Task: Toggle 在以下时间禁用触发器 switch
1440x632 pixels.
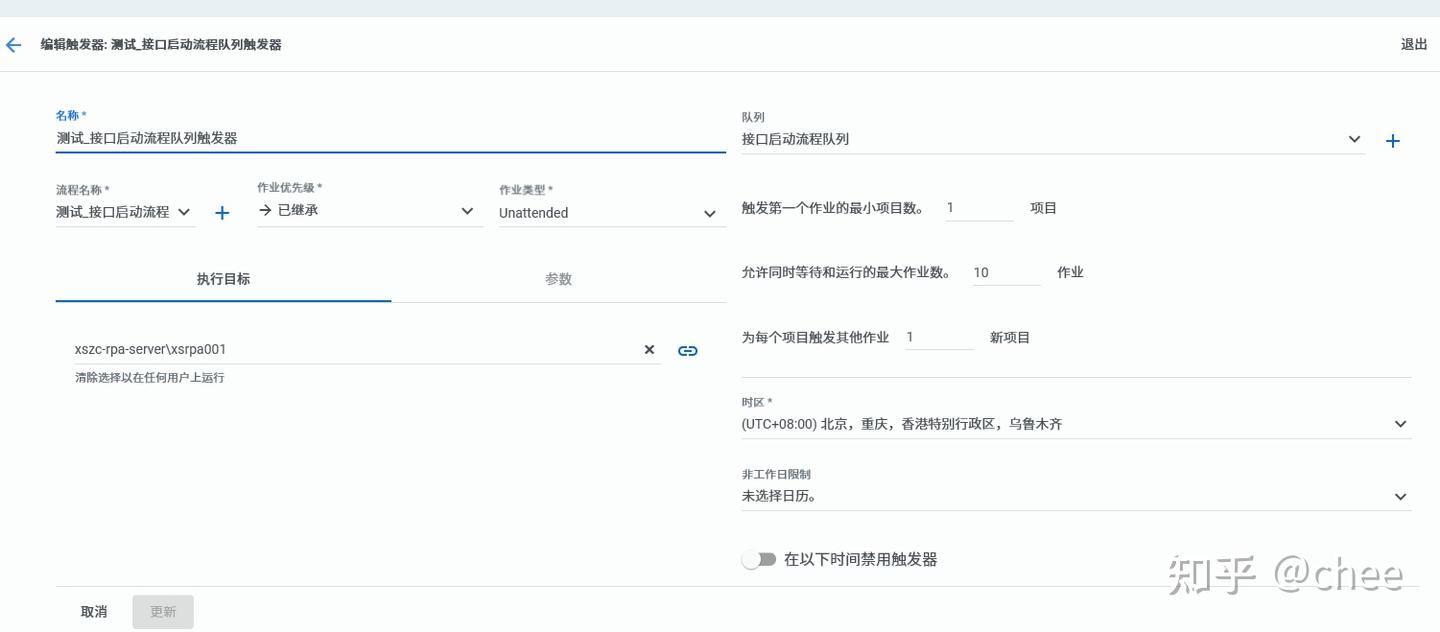Action: (x=759, y=560)
